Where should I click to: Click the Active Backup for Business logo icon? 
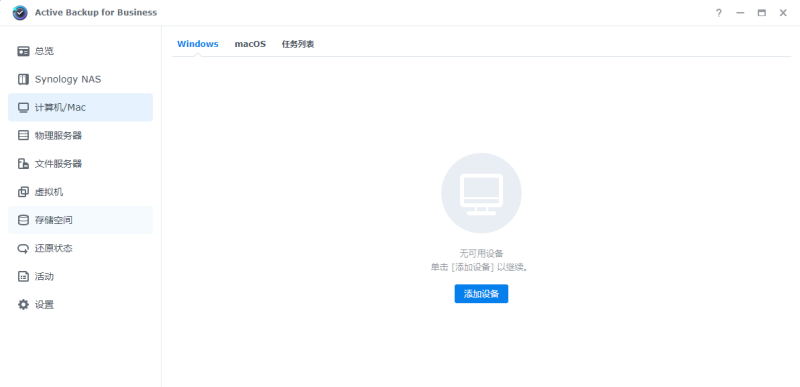tap(20, 13)
